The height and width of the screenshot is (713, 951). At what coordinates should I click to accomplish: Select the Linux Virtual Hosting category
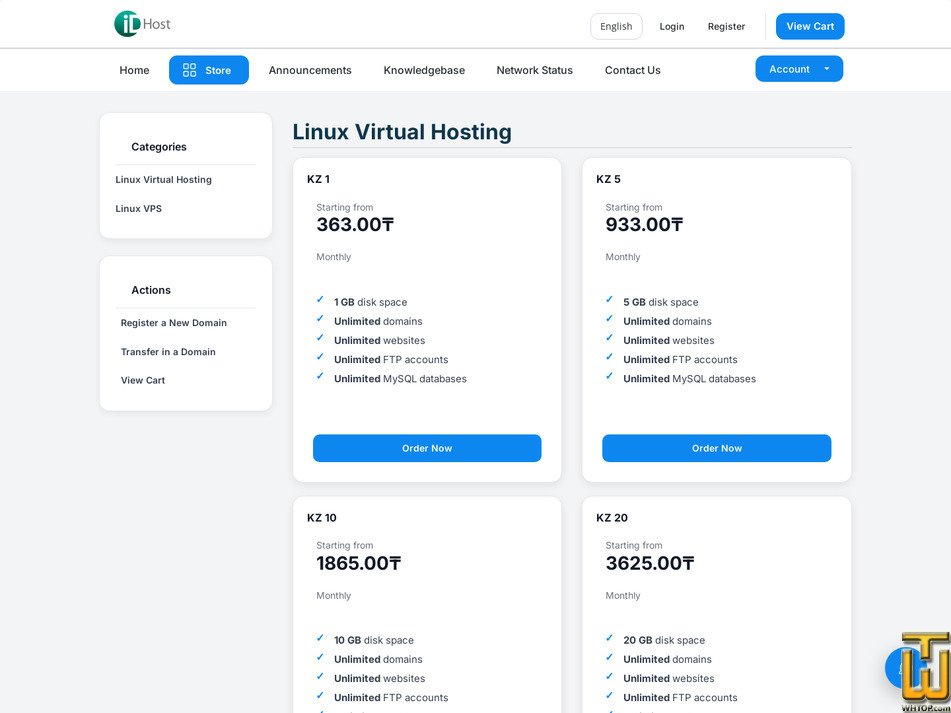click(164, 179)
